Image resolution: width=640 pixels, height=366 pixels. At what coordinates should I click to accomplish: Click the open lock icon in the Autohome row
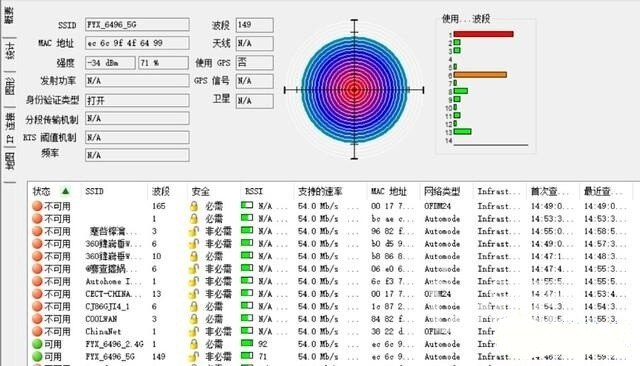[x=194, y=282]
